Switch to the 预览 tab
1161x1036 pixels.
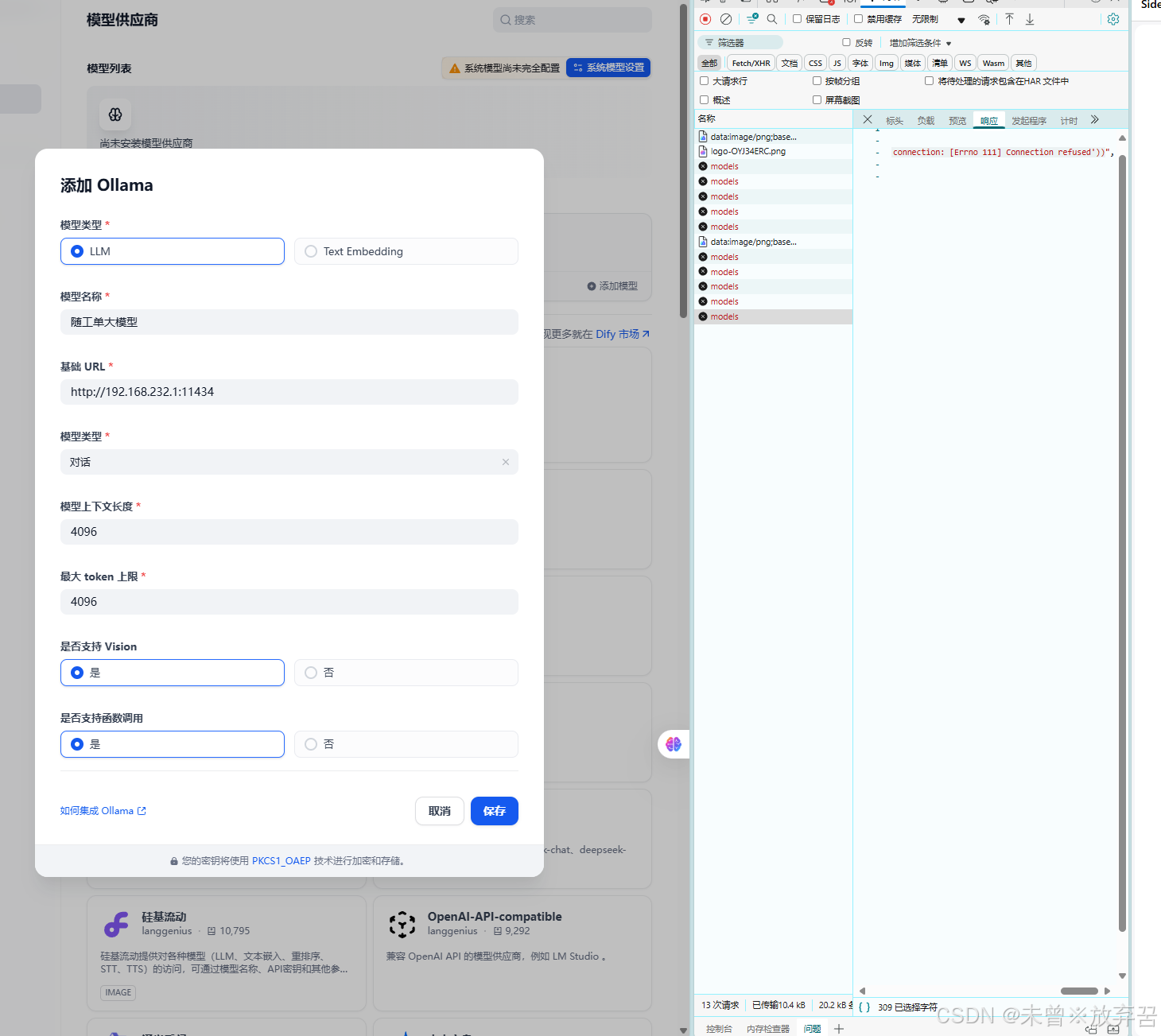tap(957, 121)
